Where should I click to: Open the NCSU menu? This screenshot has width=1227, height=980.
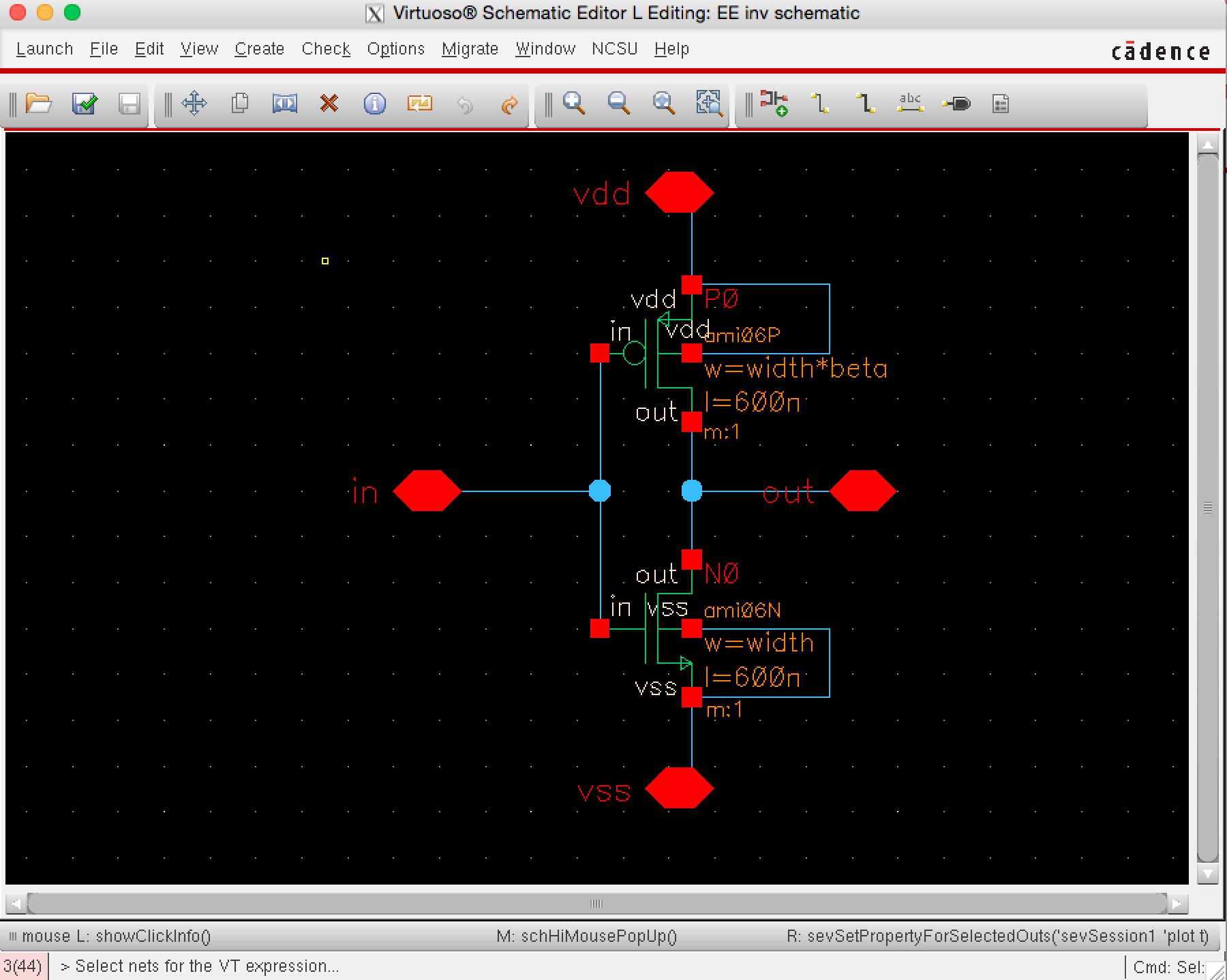click(x=614, y=49)
